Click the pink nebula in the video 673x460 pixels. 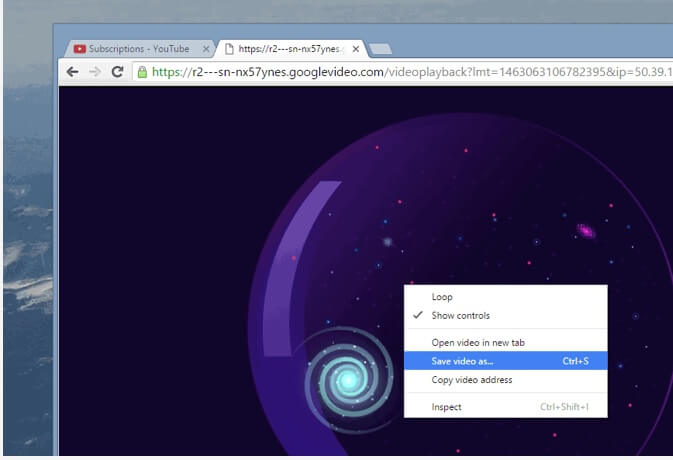click(585, 231)
